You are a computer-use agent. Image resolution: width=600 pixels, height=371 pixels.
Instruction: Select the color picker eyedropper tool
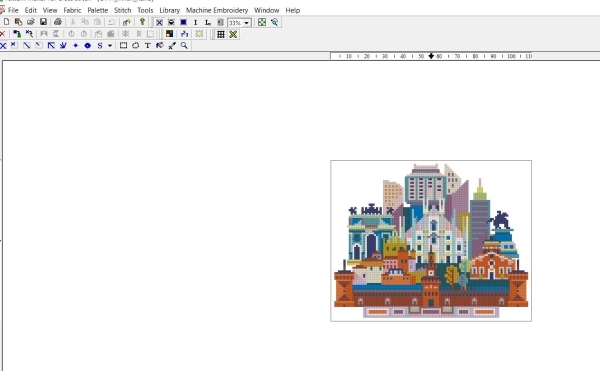click(x=172, y=46)
